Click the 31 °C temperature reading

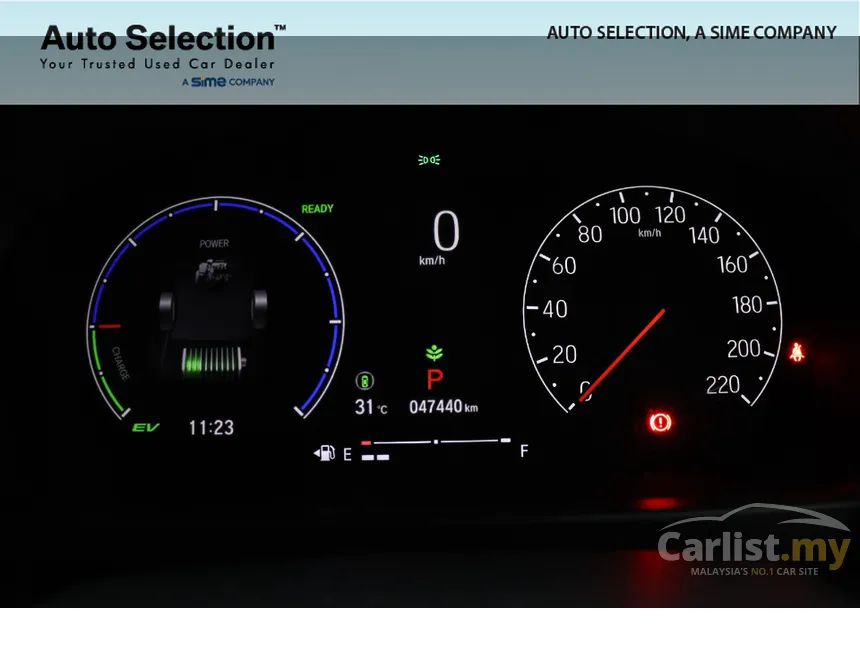(x=371, y=408)
